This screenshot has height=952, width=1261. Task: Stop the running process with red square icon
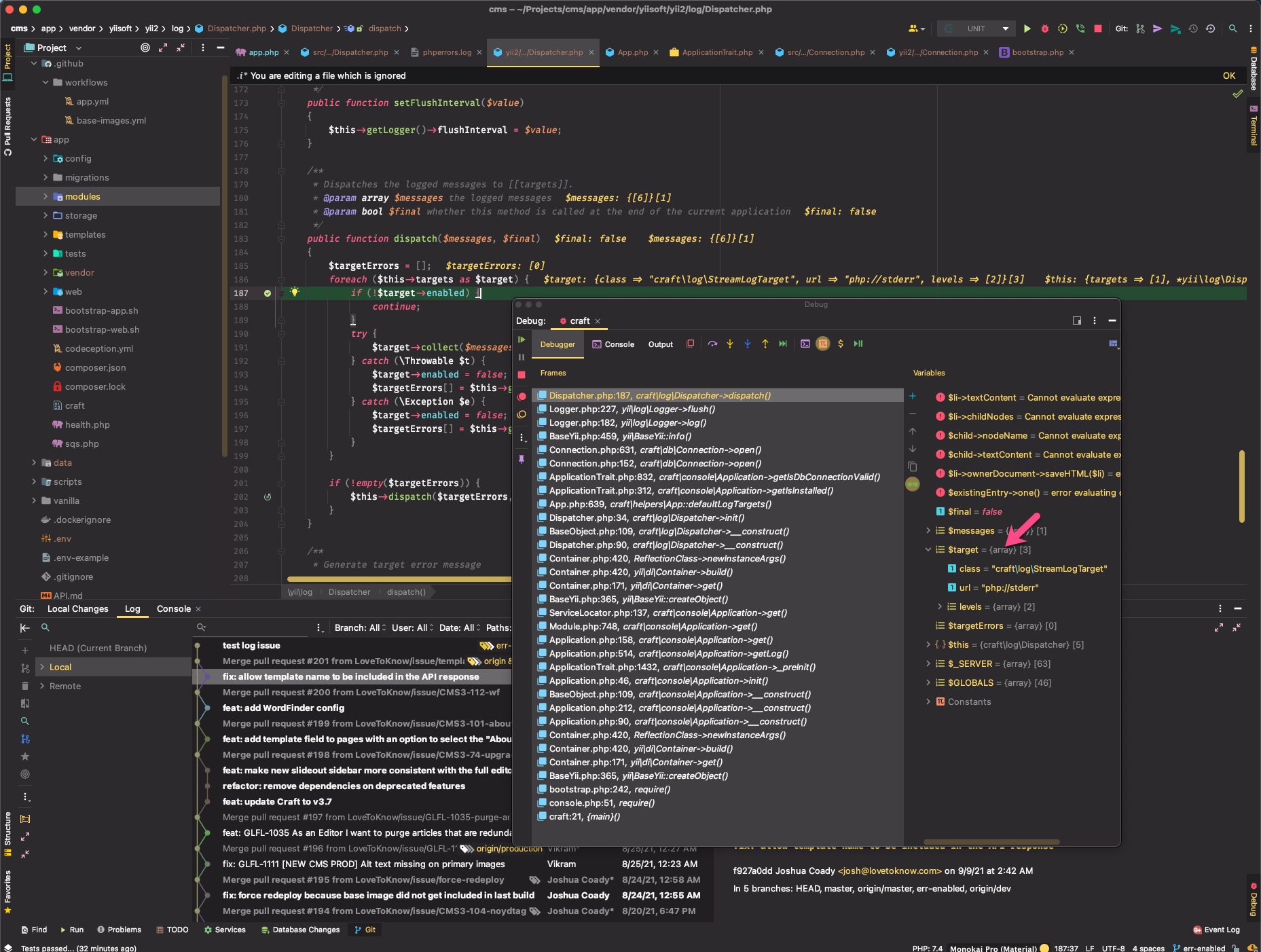[1097, 29]
